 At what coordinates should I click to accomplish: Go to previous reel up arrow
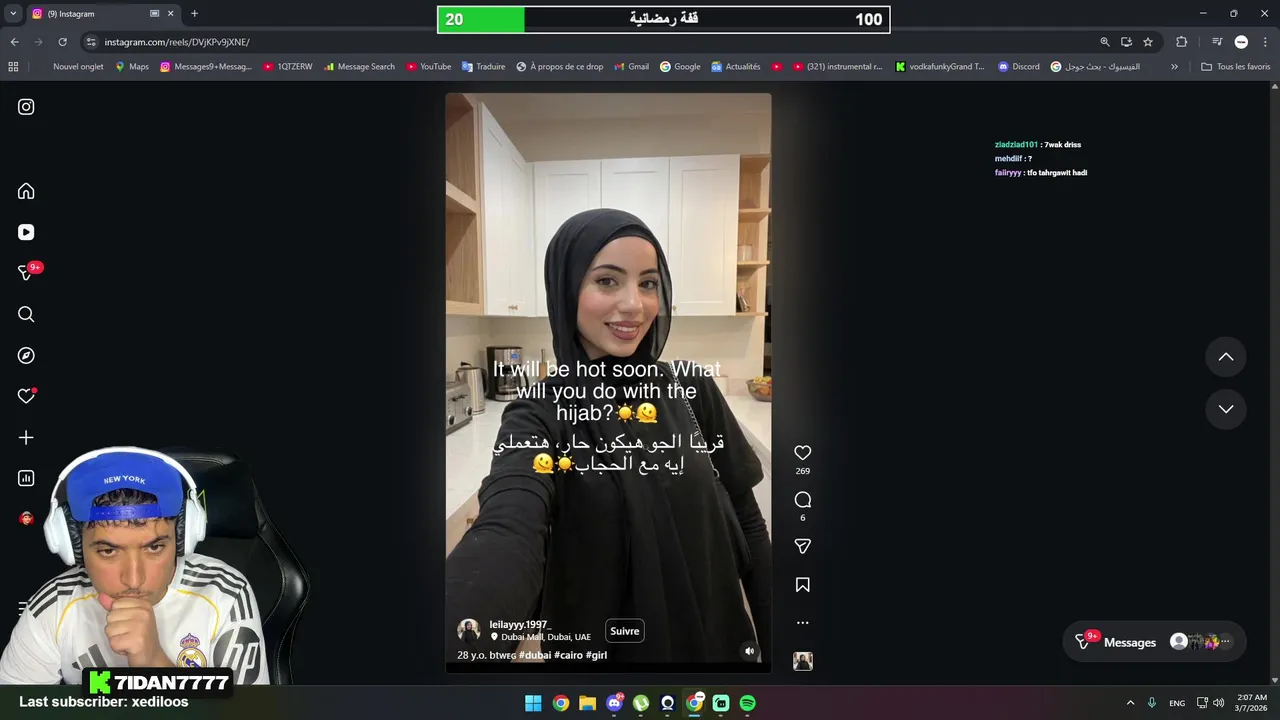1226,357
